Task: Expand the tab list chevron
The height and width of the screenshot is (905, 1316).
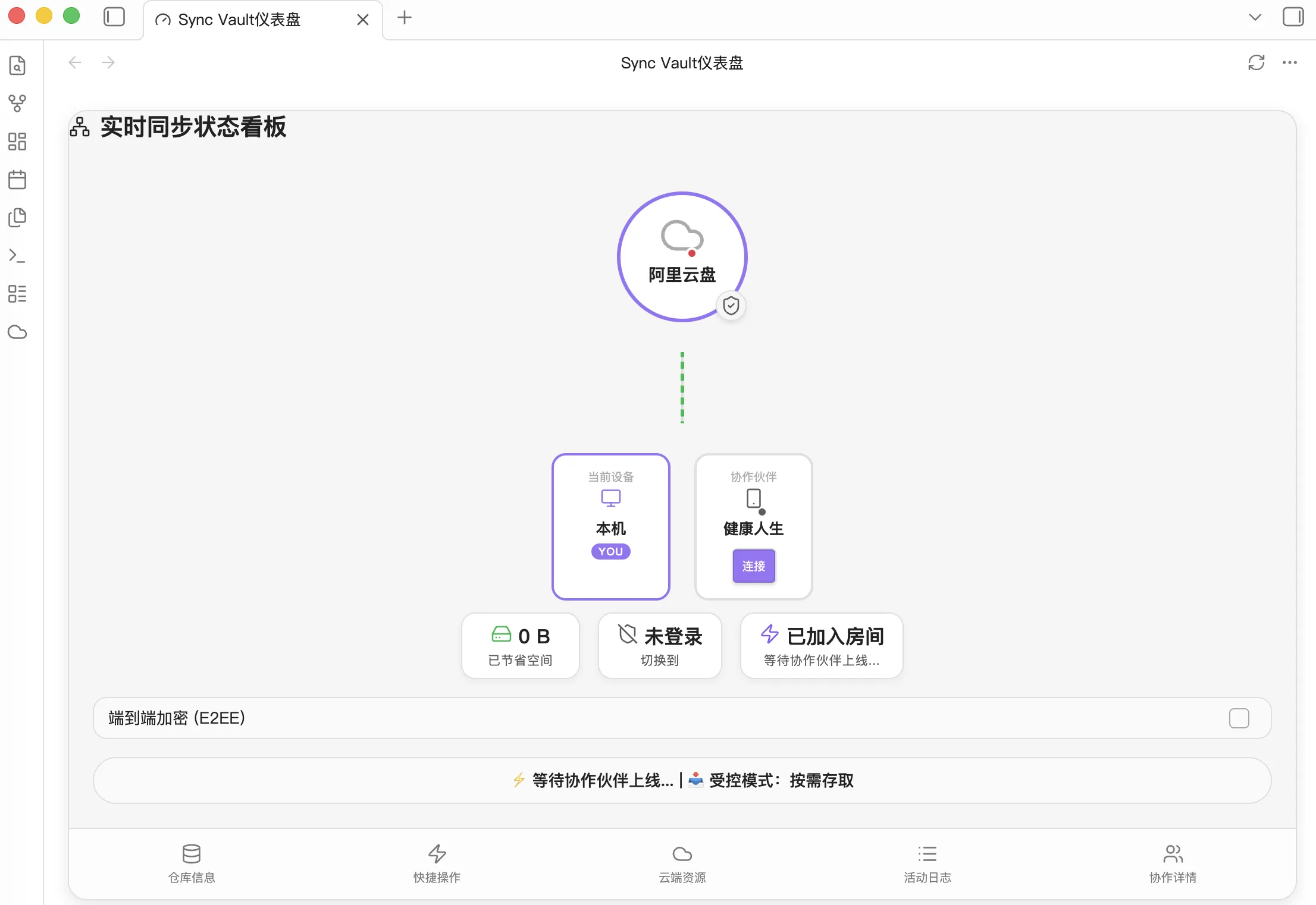Action: pyautogui.click(x=1255, y=17)
